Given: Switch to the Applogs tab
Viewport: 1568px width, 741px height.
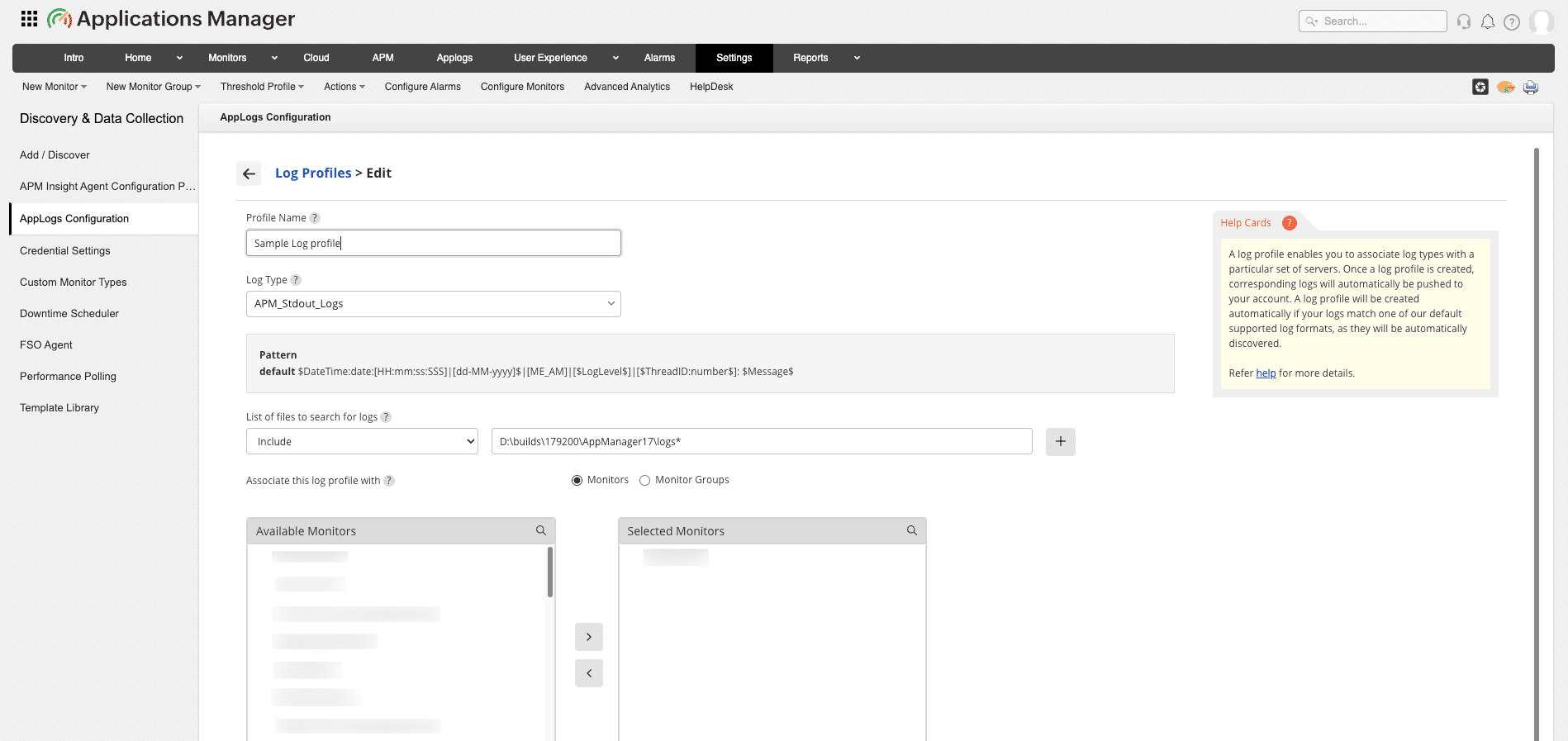Looking at the screenshot, I should (454, 58).
